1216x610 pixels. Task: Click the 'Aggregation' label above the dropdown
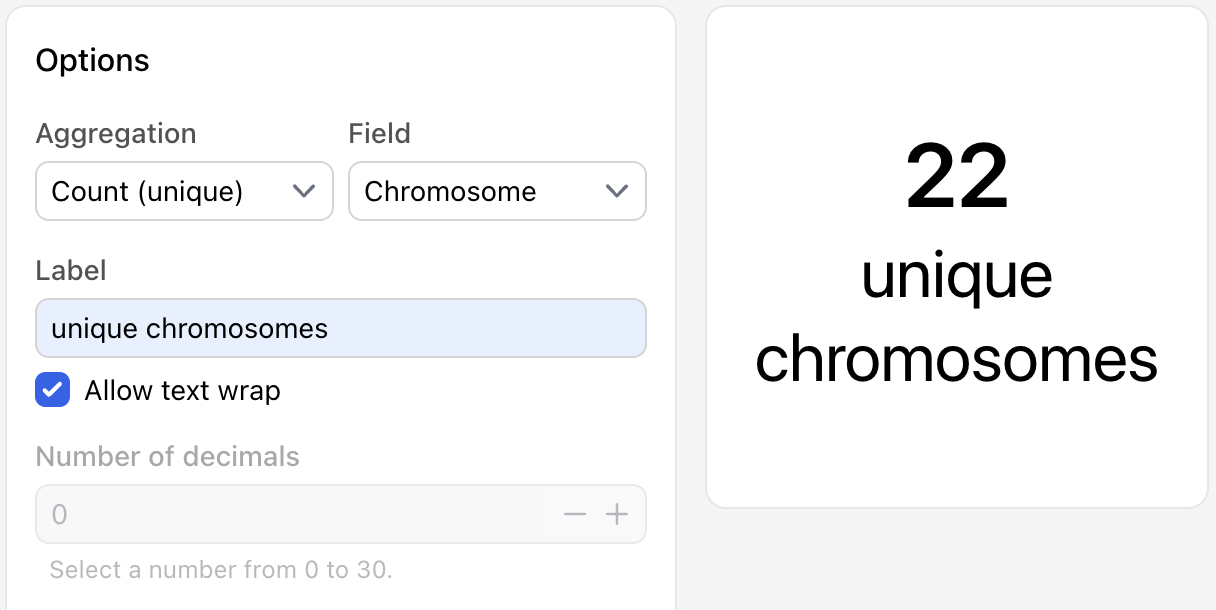116,134
